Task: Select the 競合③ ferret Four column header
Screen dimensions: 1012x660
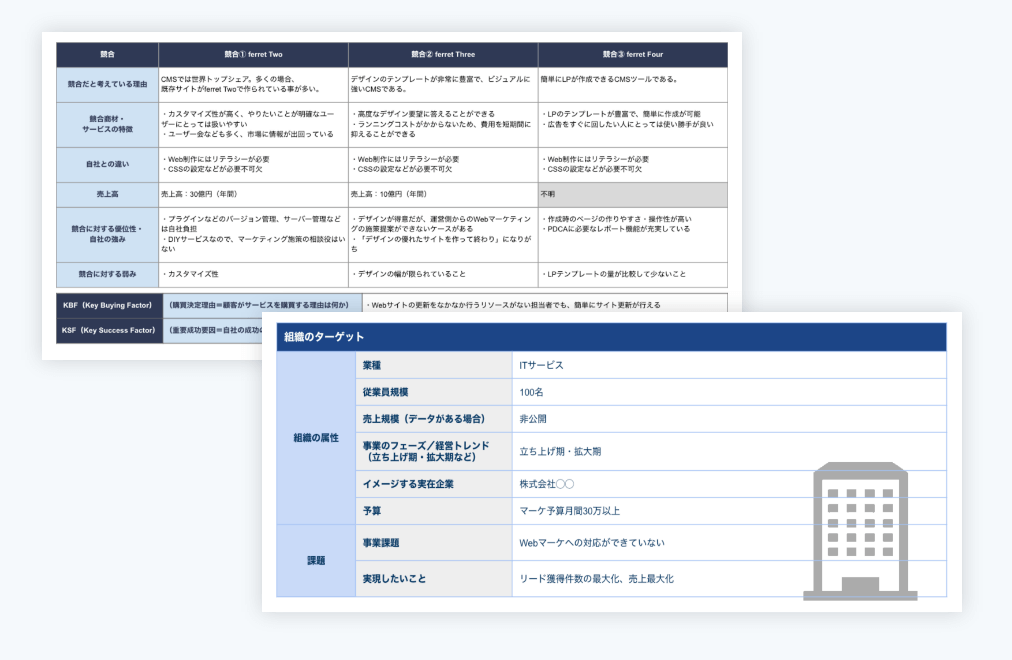Action: (x=632, y=55)
